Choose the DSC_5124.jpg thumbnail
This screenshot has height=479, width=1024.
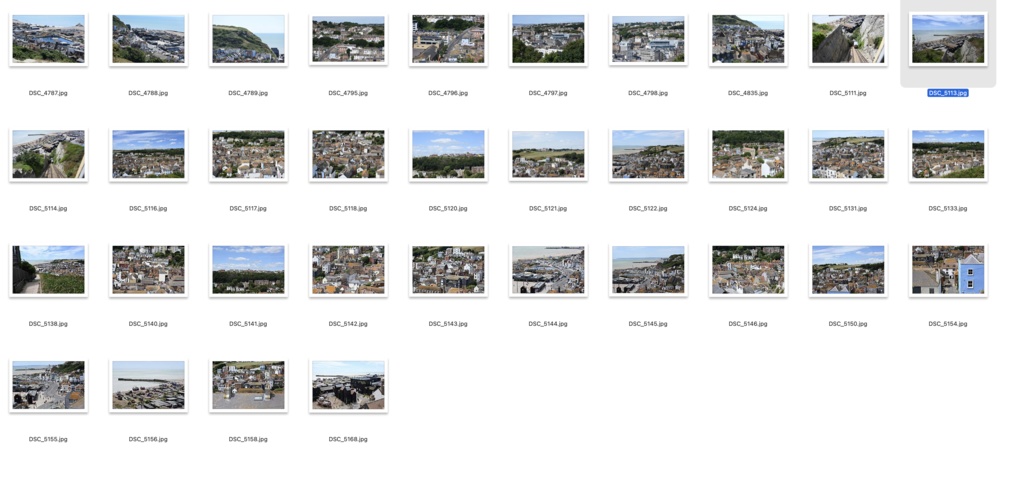coord(748,155)
